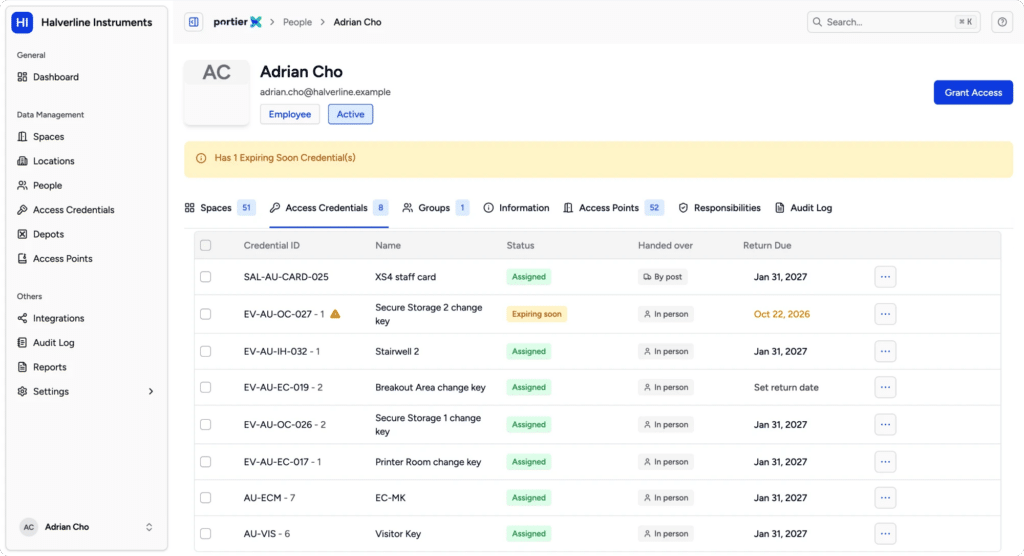Image resolution: width=1024 pixels, height=556 pixels.
Task: Open actions menu for EC-MK
Action: coord(885,498)
